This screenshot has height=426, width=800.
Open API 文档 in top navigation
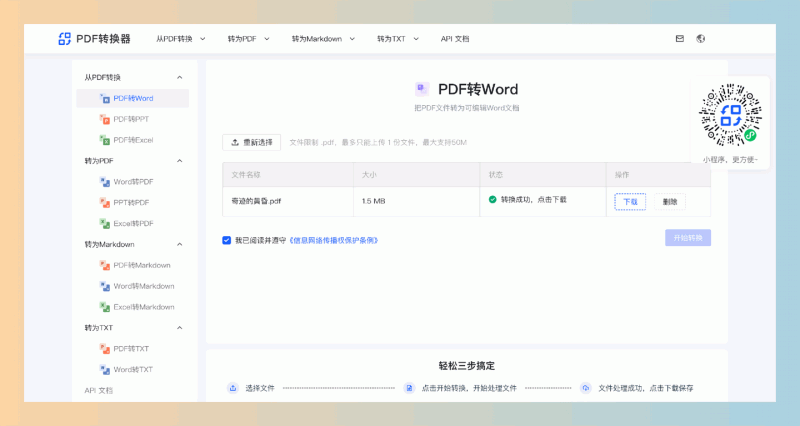[x=455, y=39]
